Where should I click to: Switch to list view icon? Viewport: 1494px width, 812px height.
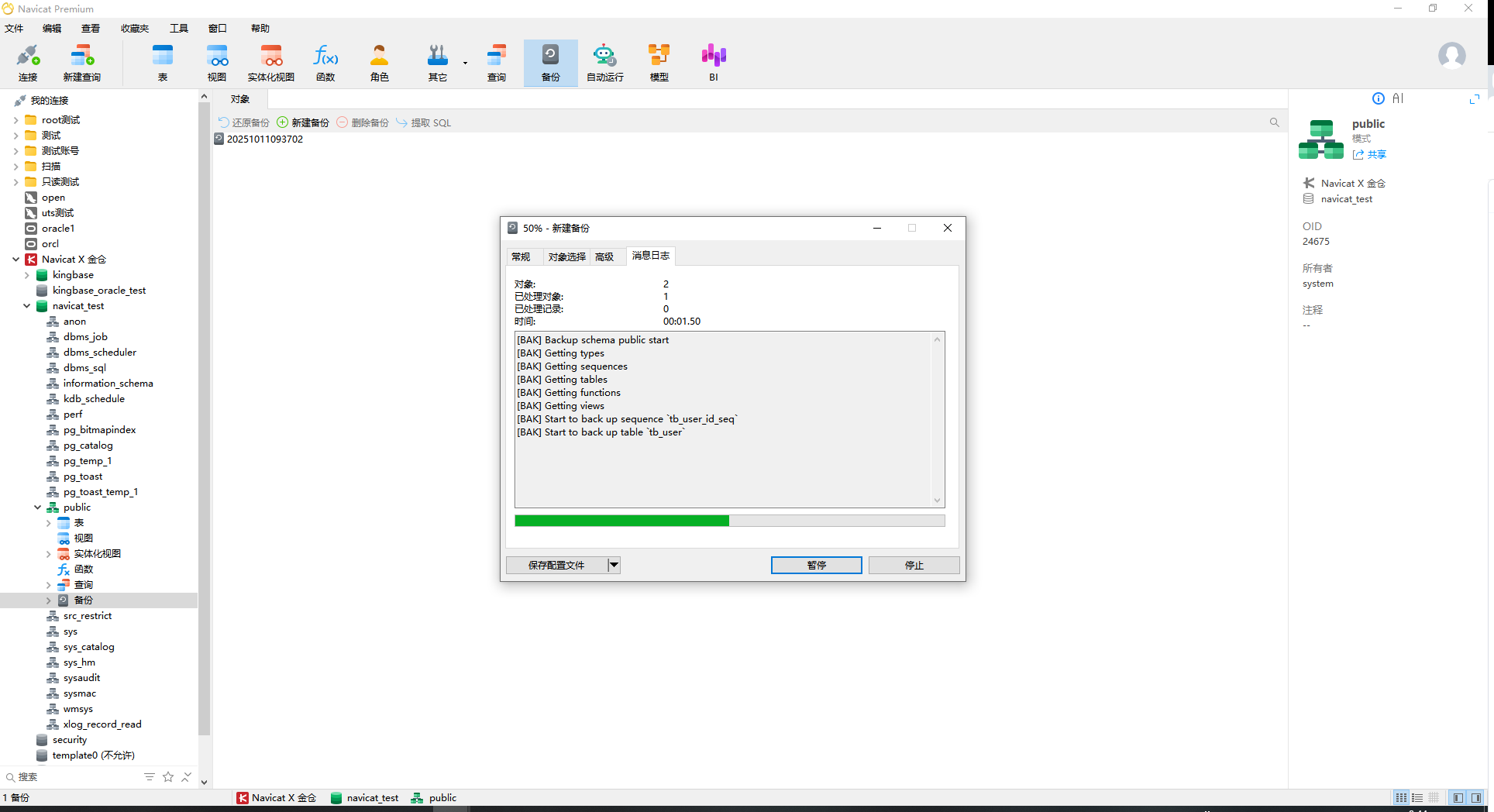tap(1401, 797)
